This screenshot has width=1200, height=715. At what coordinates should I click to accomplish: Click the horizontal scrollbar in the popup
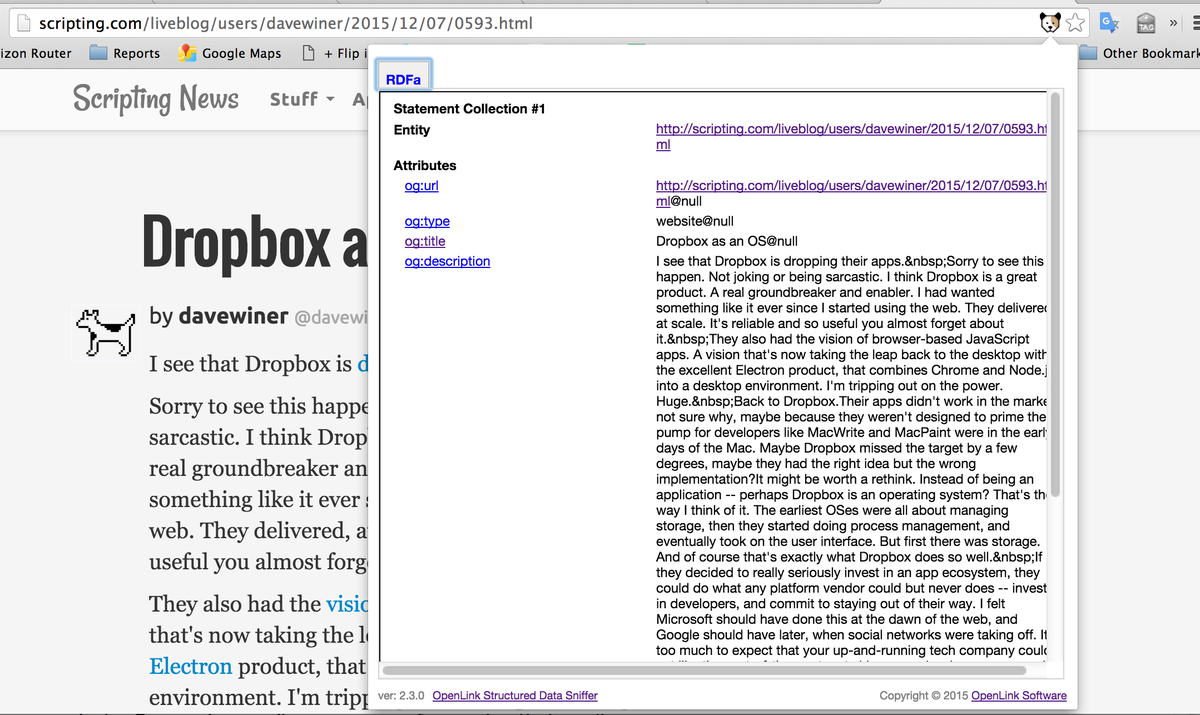pos(703,670)
